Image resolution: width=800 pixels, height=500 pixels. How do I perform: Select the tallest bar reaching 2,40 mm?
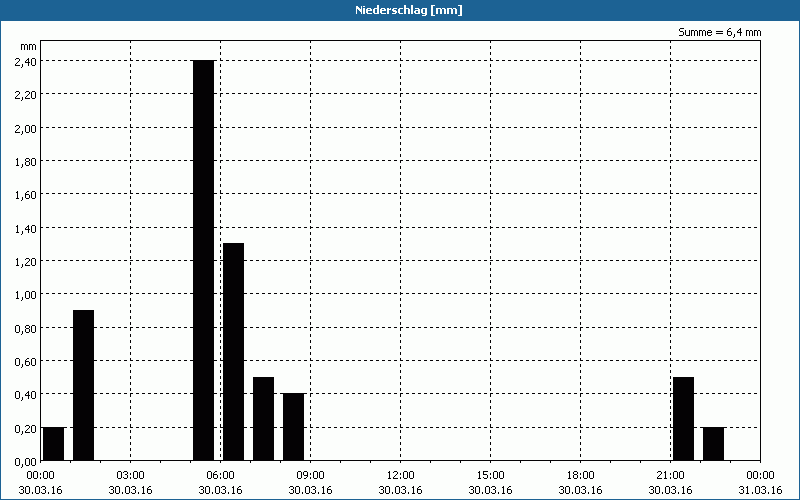click(204, 260)
